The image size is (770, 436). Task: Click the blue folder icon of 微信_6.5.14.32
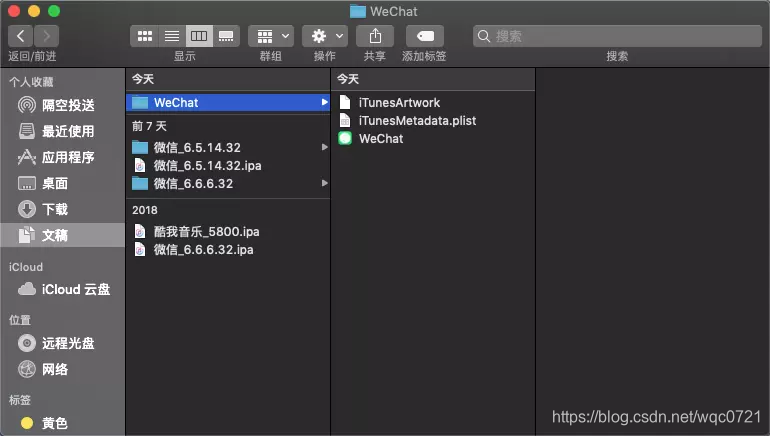click(x=140, y=147)
